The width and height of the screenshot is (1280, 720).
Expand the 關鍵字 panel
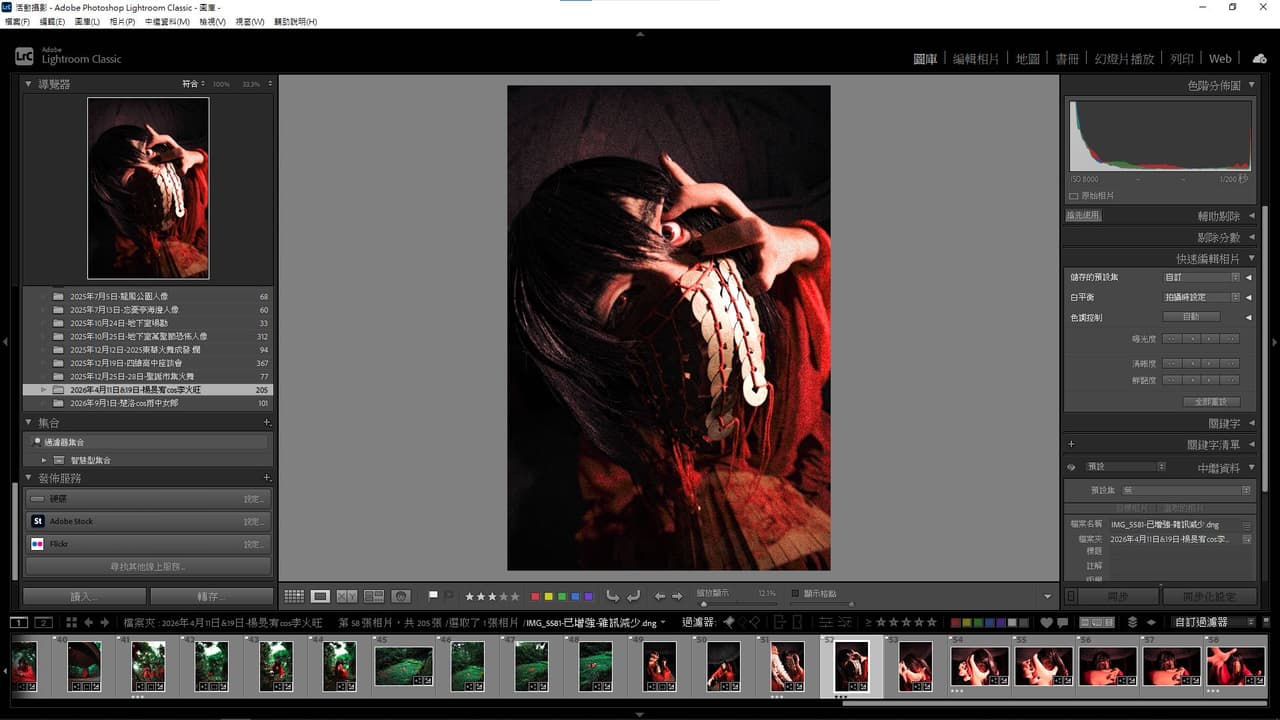click(1252, 424)
